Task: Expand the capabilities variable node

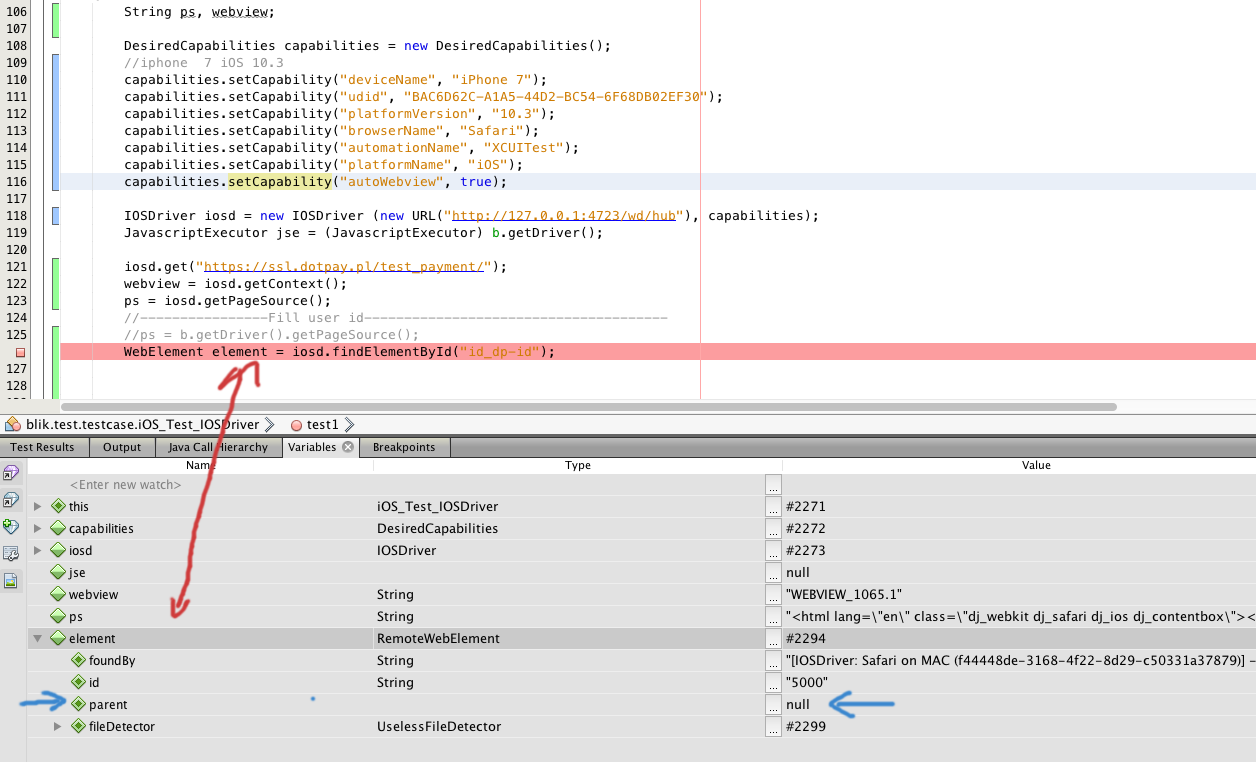Action: [x=38, y=528]
